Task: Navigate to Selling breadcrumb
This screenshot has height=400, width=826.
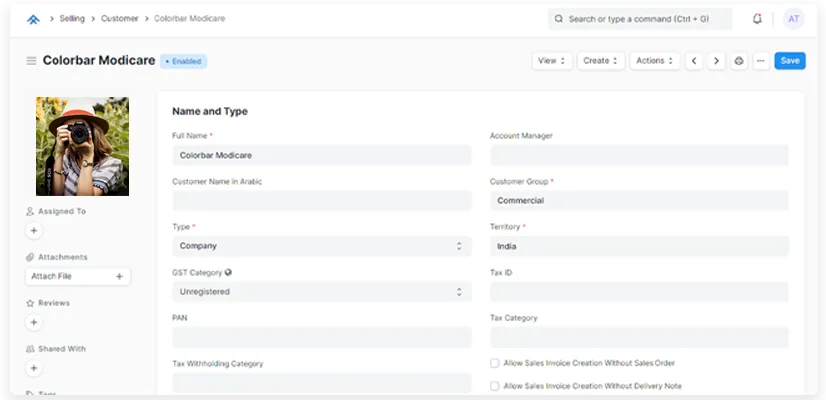Action: click(x=74, y=19)
